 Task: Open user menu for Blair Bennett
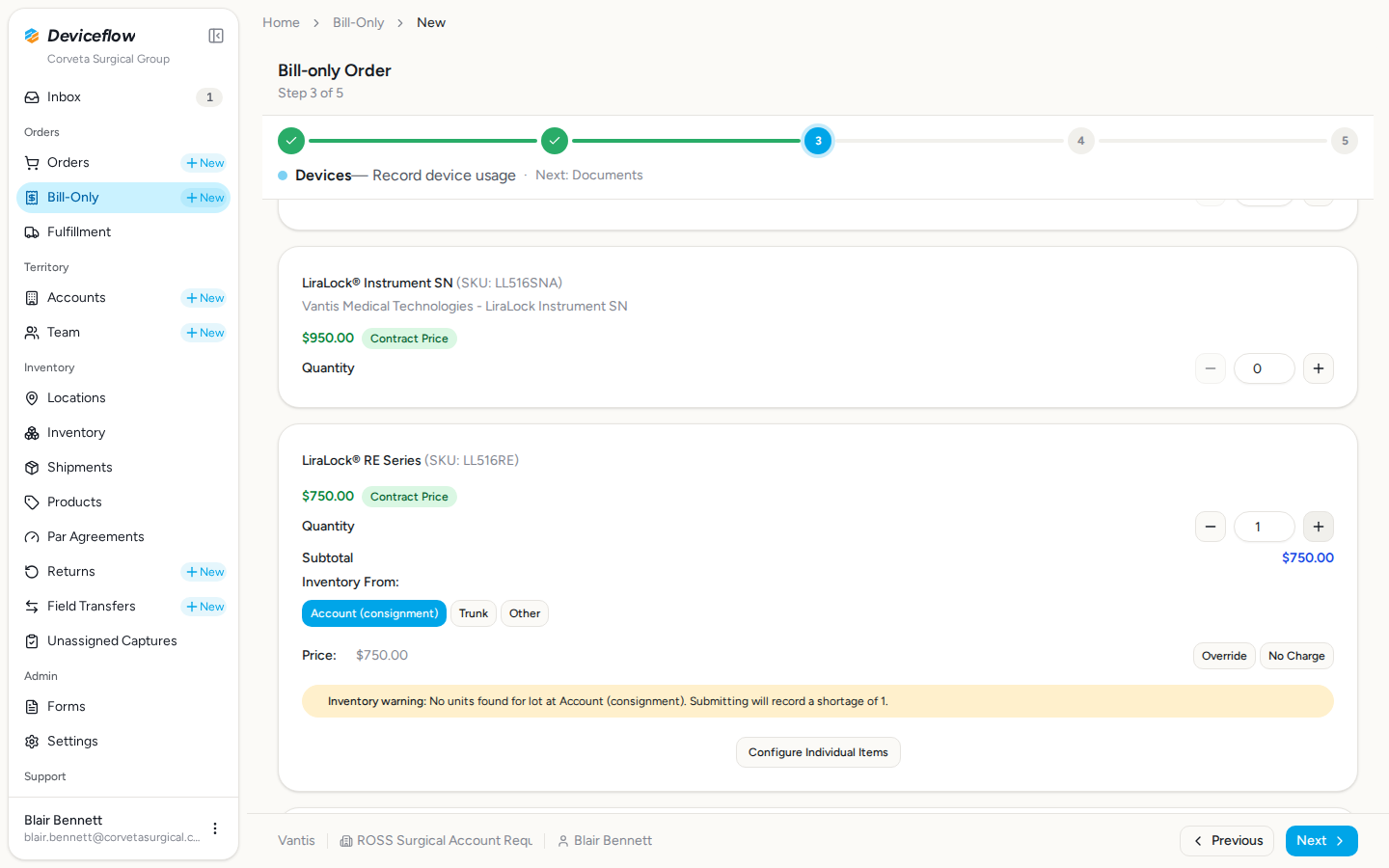(215, 828)
